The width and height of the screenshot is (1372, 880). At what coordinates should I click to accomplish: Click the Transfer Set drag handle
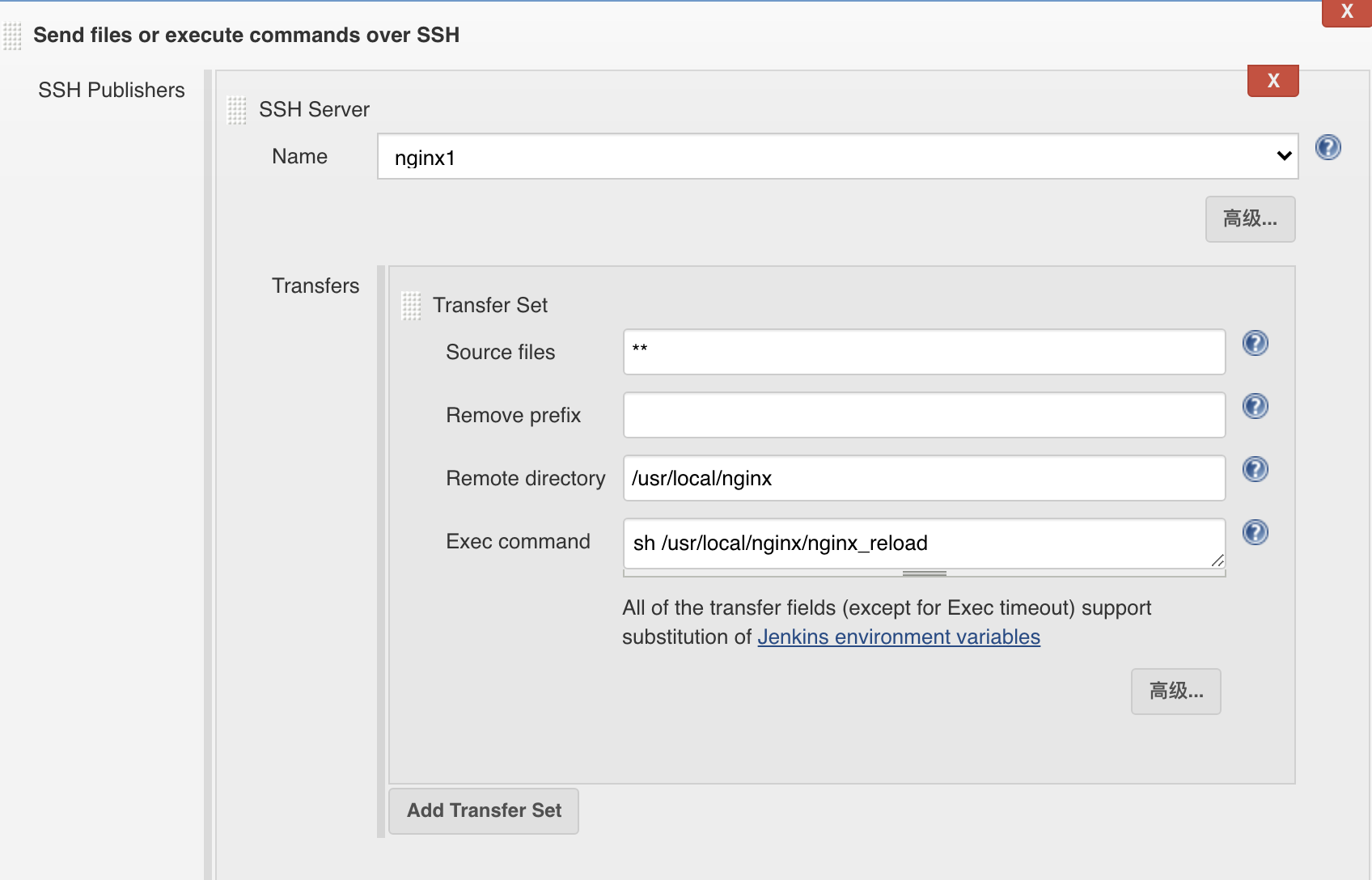[411, 306]
